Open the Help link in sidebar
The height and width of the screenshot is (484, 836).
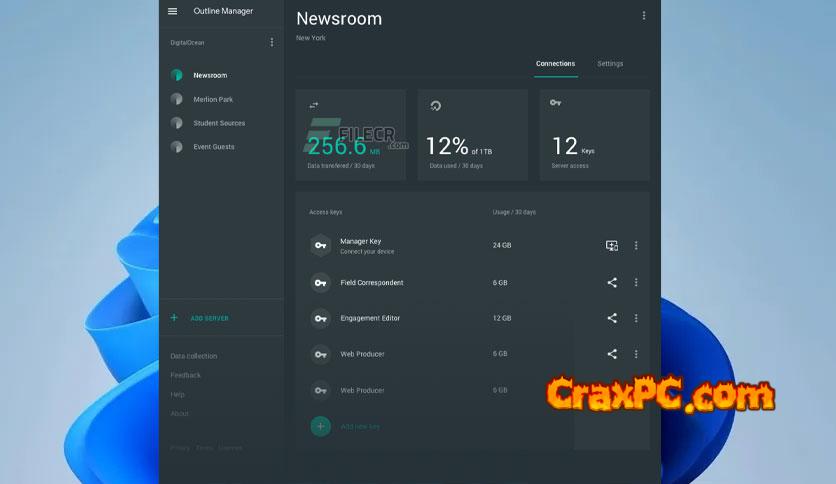177,394
